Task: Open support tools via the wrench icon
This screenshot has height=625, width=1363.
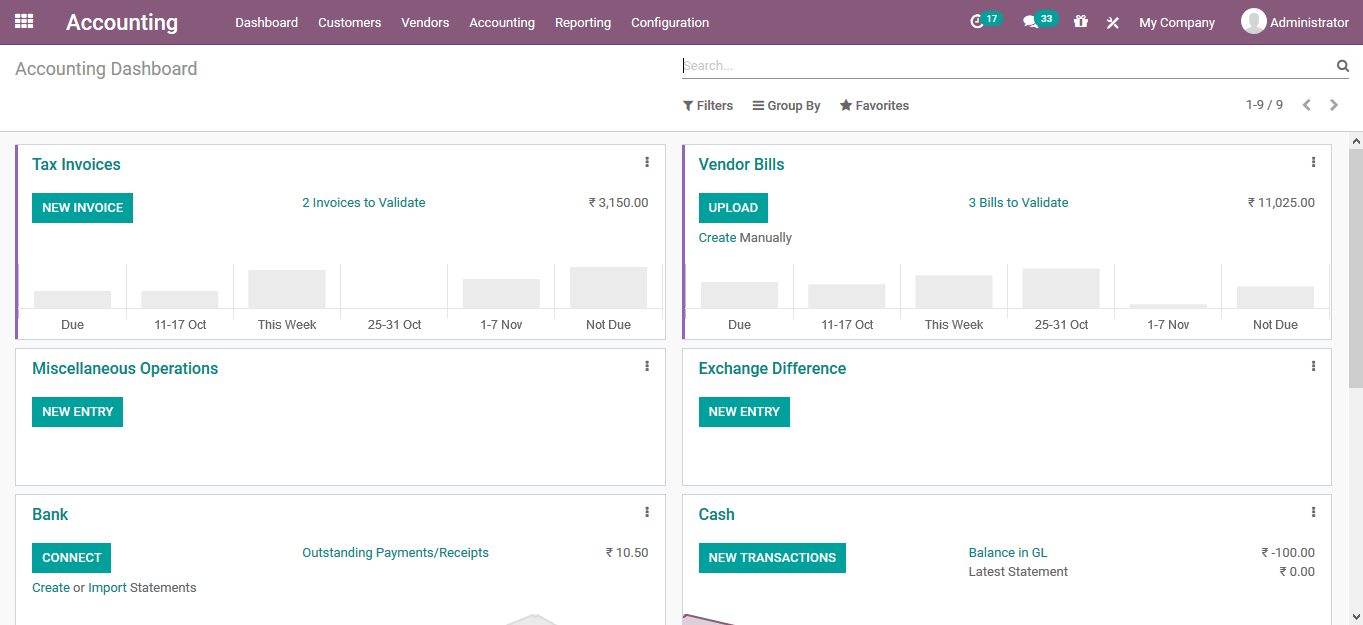Action: (1112, 21)
